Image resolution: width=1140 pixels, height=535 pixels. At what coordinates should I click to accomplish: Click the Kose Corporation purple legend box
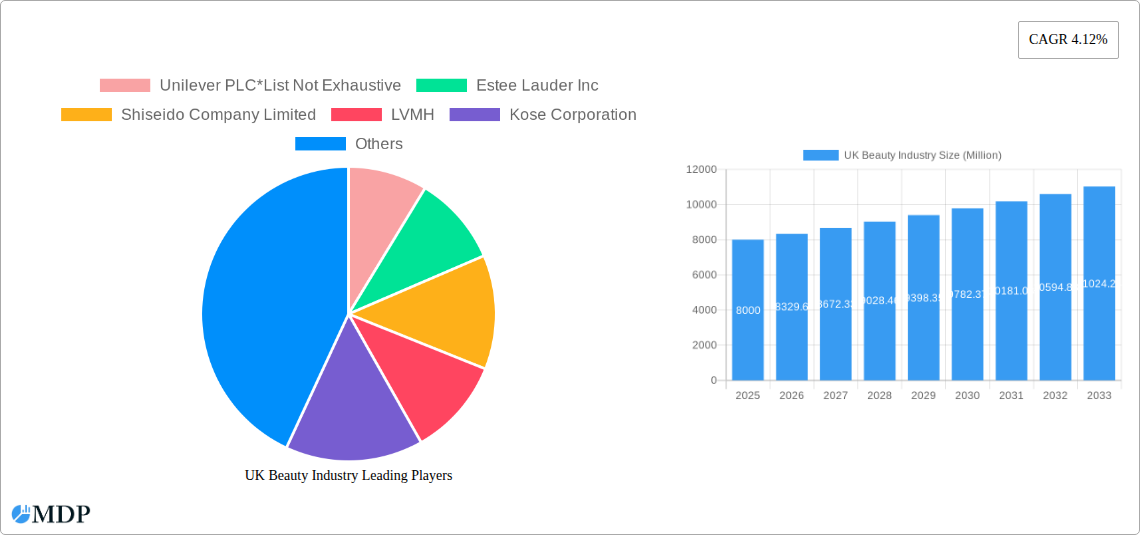pyautogui.click(x=475, y=115)
